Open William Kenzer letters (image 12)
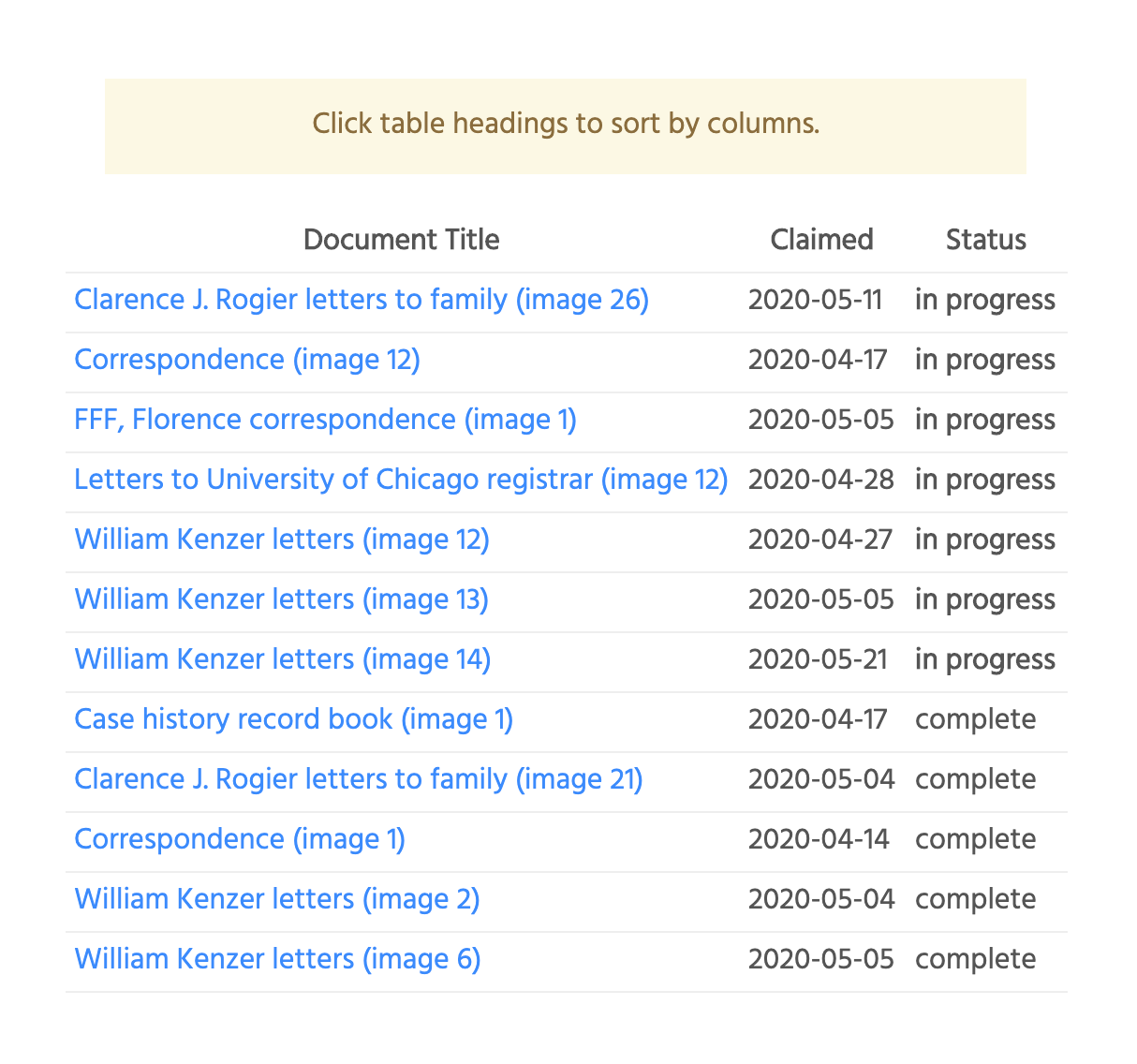1137x1064 pixels. [281, 539]
